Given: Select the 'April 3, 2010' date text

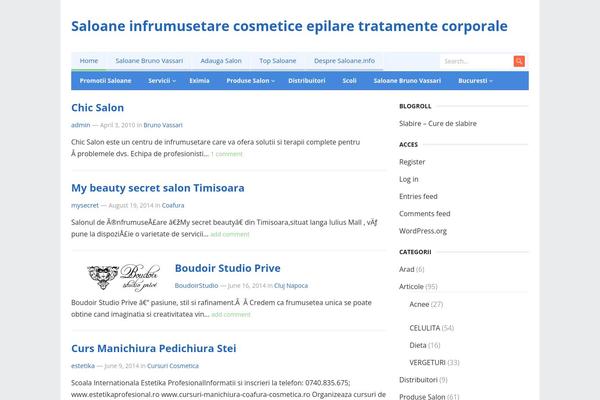Looking at the screenshot, I should (117, 125).
